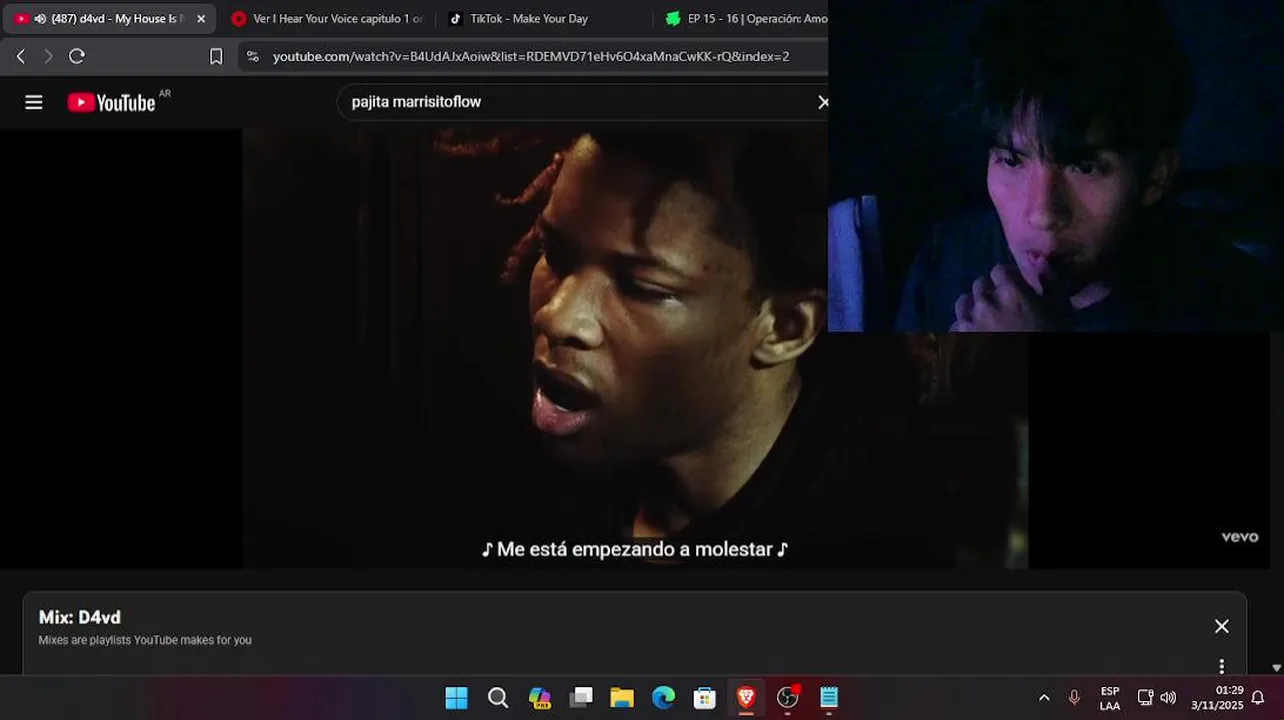Click the microphone tray icon
1284x720 pixels.
1074,698
